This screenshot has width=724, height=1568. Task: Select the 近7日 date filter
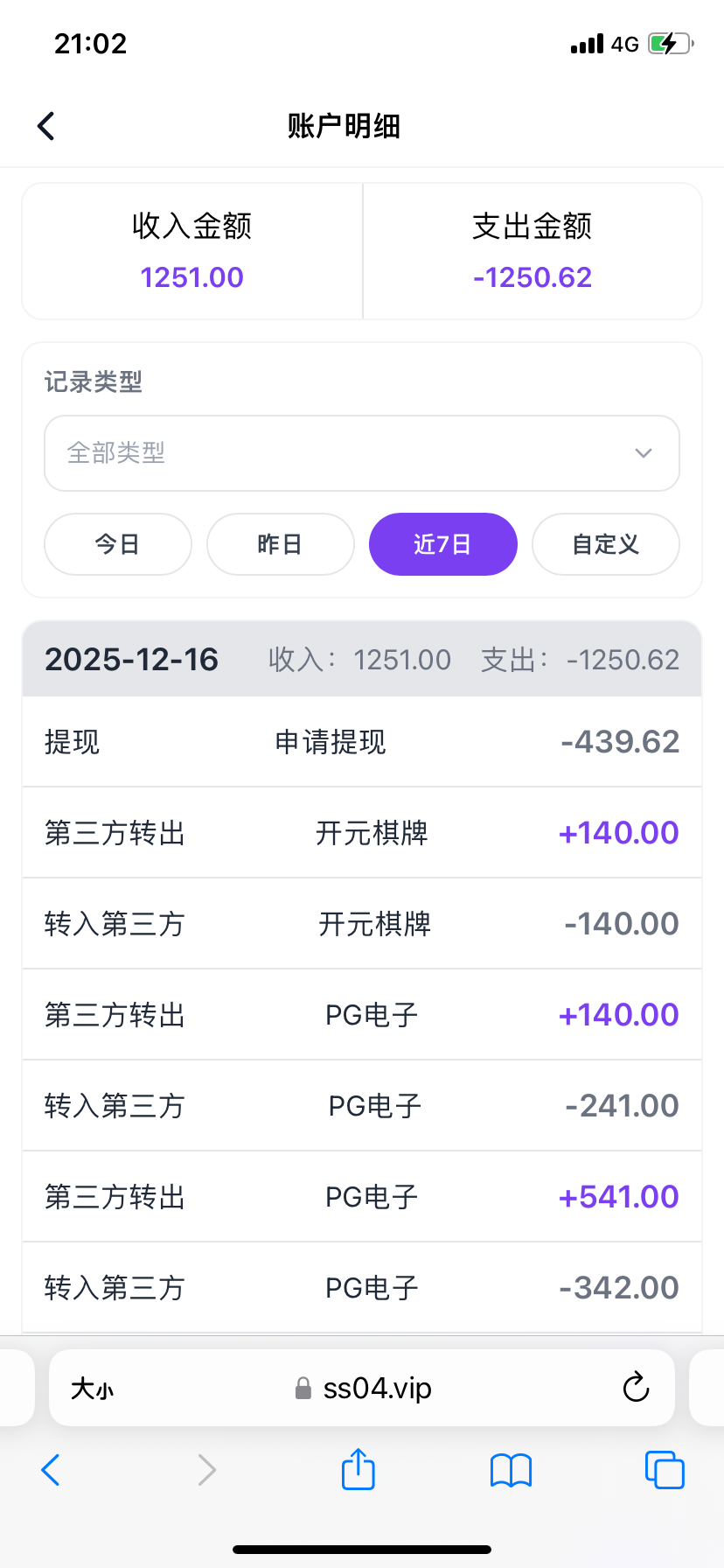(x=443, y=544)
